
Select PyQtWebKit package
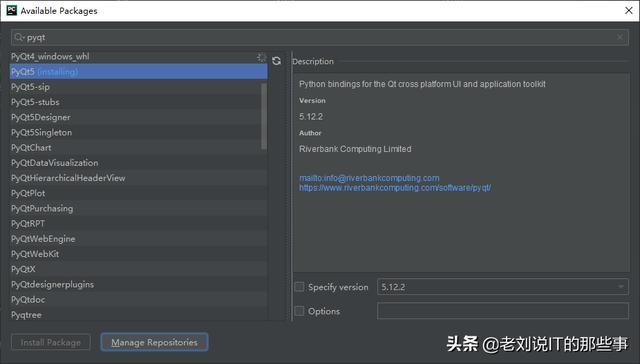139,254
